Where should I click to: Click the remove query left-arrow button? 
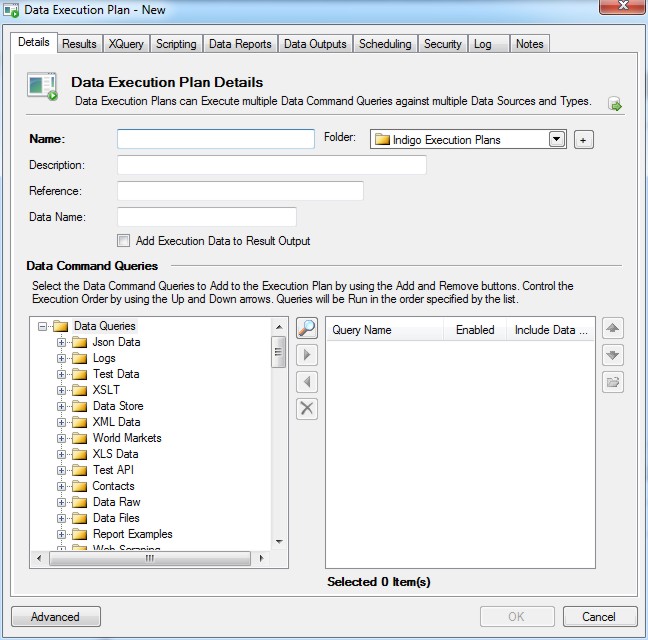point(307,382)
